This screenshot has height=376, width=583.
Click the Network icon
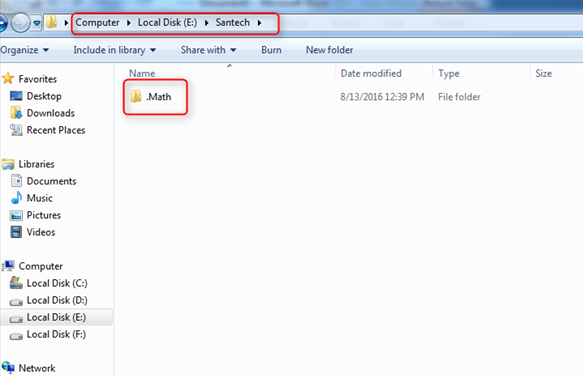(8, 367)
